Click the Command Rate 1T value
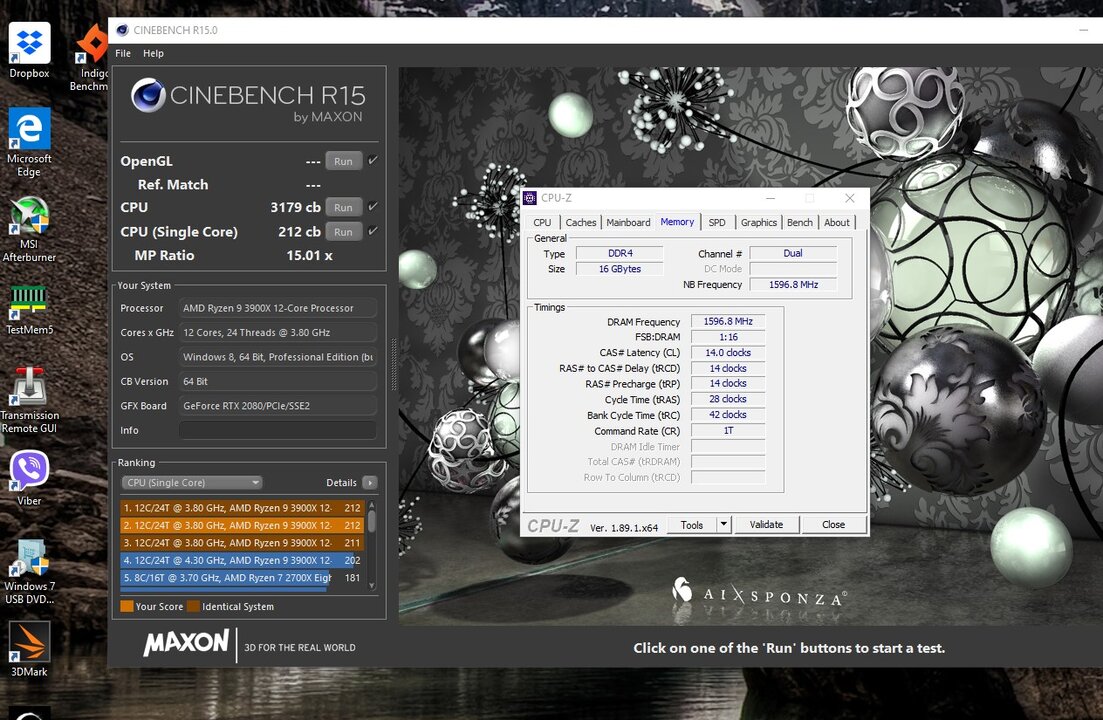This screenshot has height=720, width=1103. (728, 430)
